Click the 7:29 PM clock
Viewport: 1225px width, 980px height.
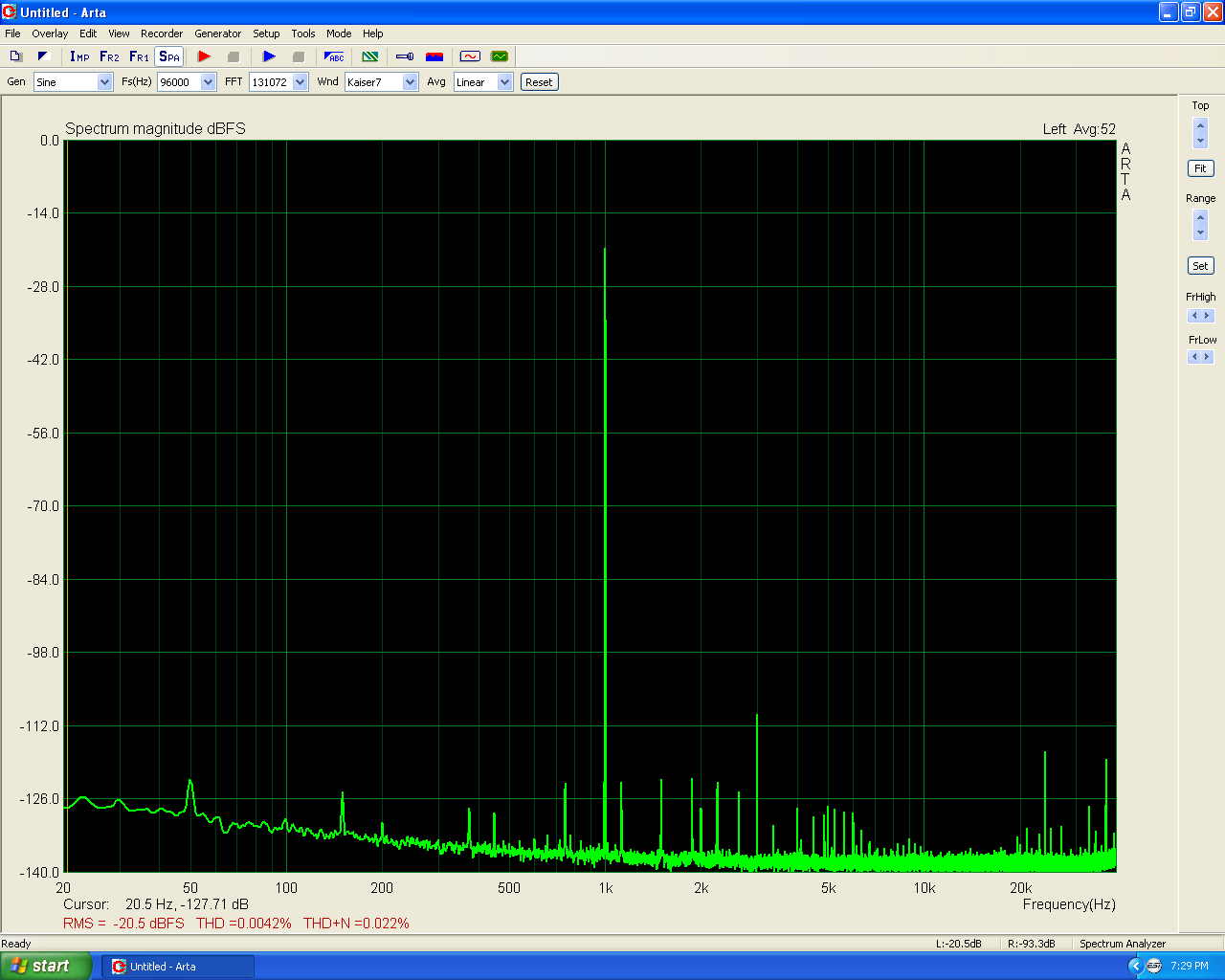(1190, 967)
